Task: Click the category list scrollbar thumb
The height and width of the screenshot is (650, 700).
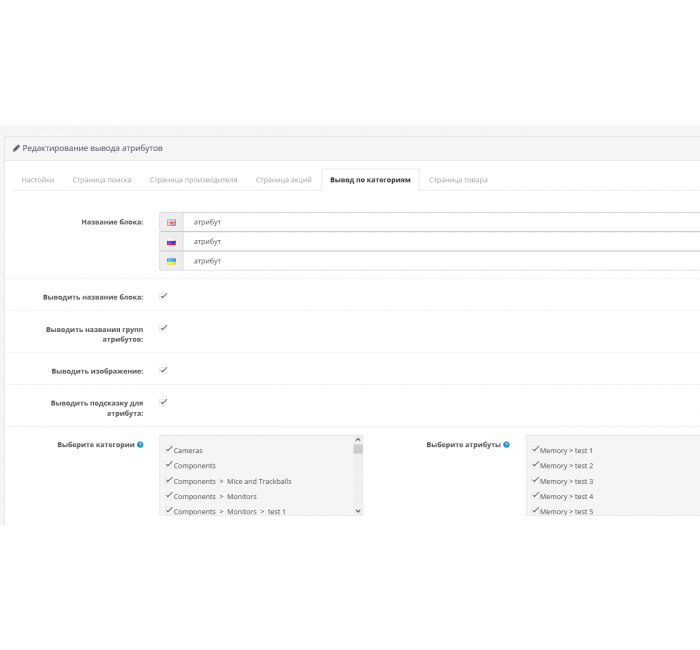Action: click(x=358, y=449)
